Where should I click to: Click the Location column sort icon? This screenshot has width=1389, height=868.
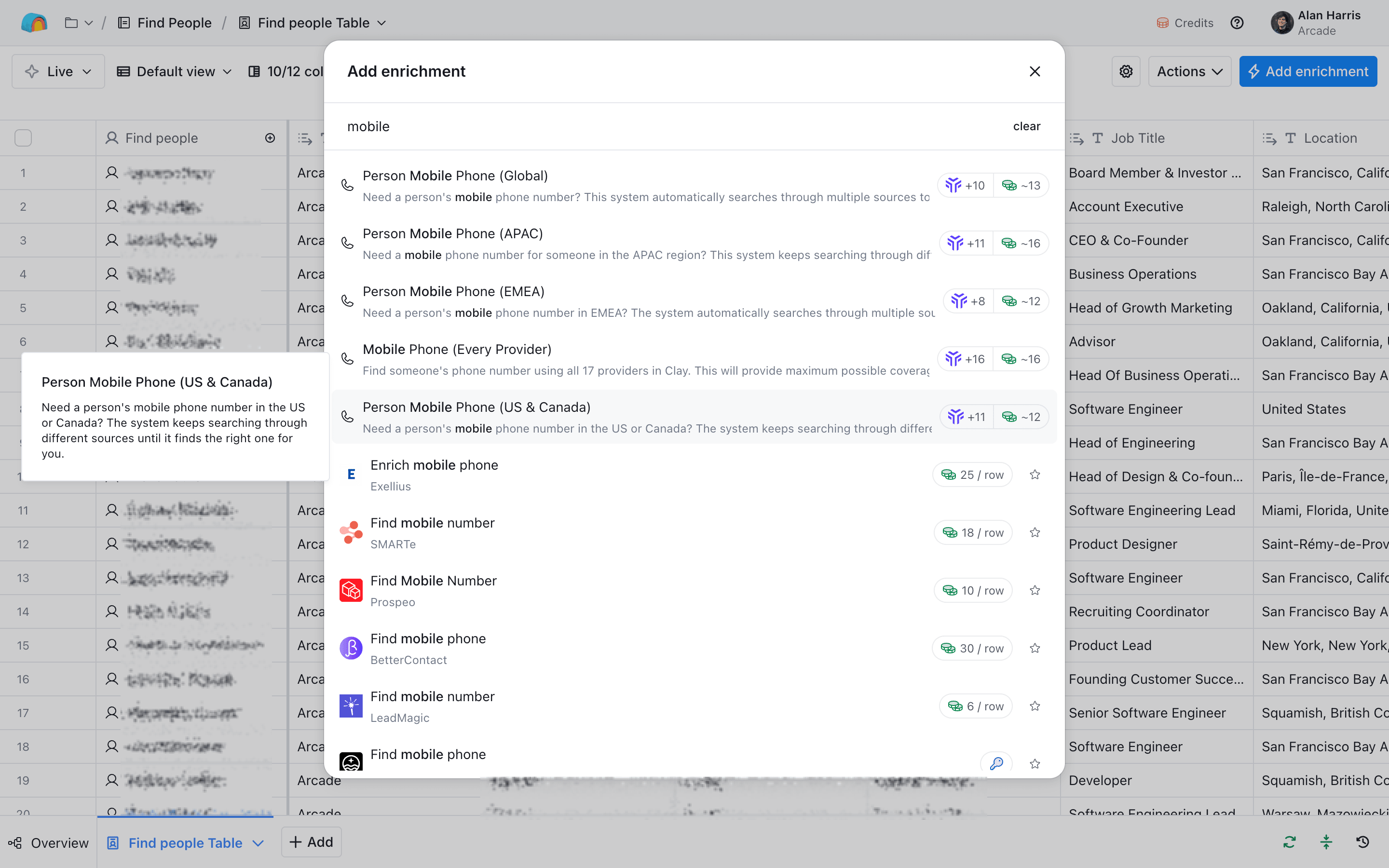click(x=1269, y=138)
